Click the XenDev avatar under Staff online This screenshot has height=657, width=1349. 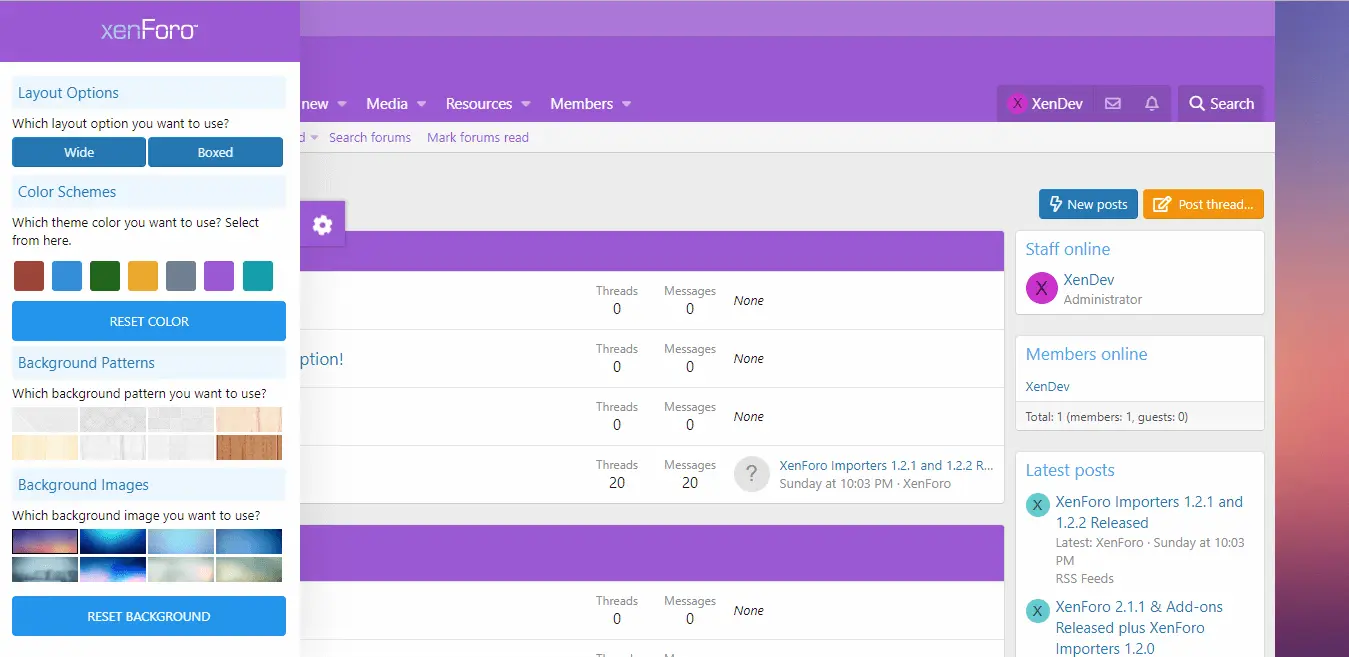pyautogui.click(x=1042, y=289)
